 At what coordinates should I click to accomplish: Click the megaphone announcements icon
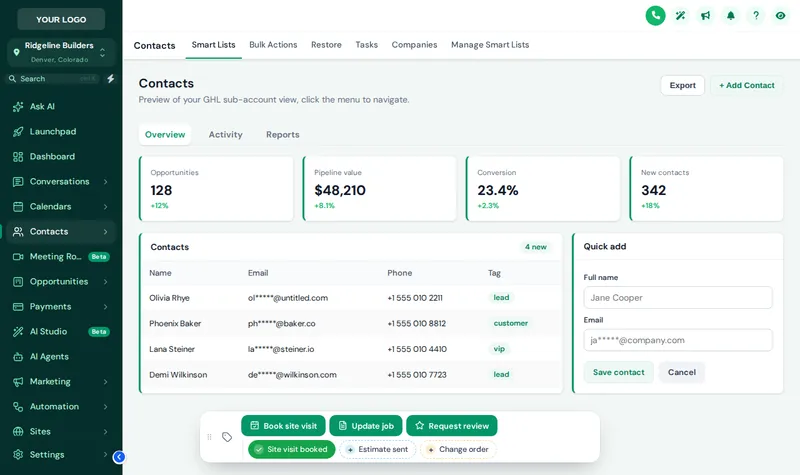click(705, 16)
